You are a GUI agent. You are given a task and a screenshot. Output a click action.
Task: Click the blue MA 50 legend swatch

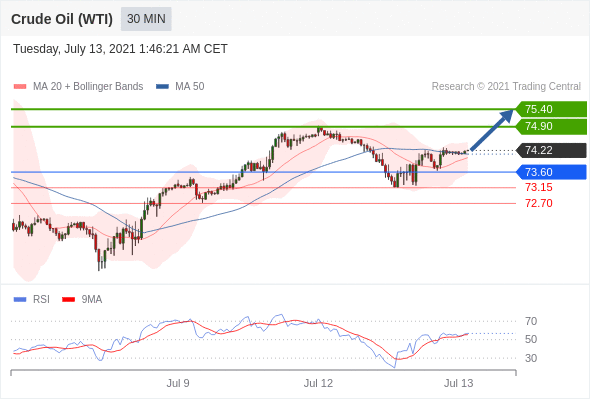click(x=162, y=87)
